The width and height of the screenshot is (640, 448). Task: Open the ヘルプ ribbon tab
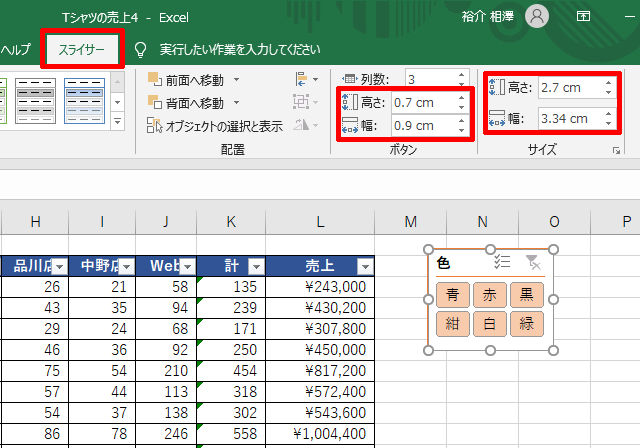16,50
